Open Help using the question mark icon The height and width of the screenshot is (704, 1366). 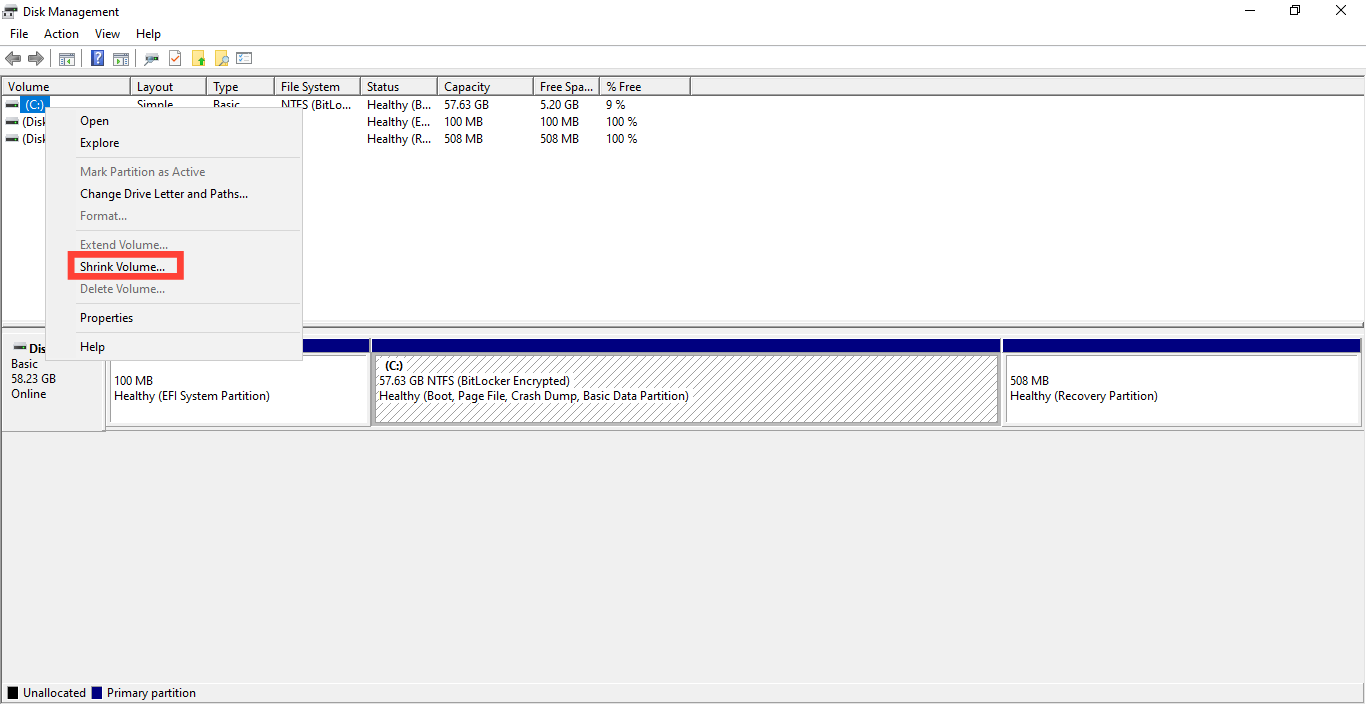(x=97, y=58)
